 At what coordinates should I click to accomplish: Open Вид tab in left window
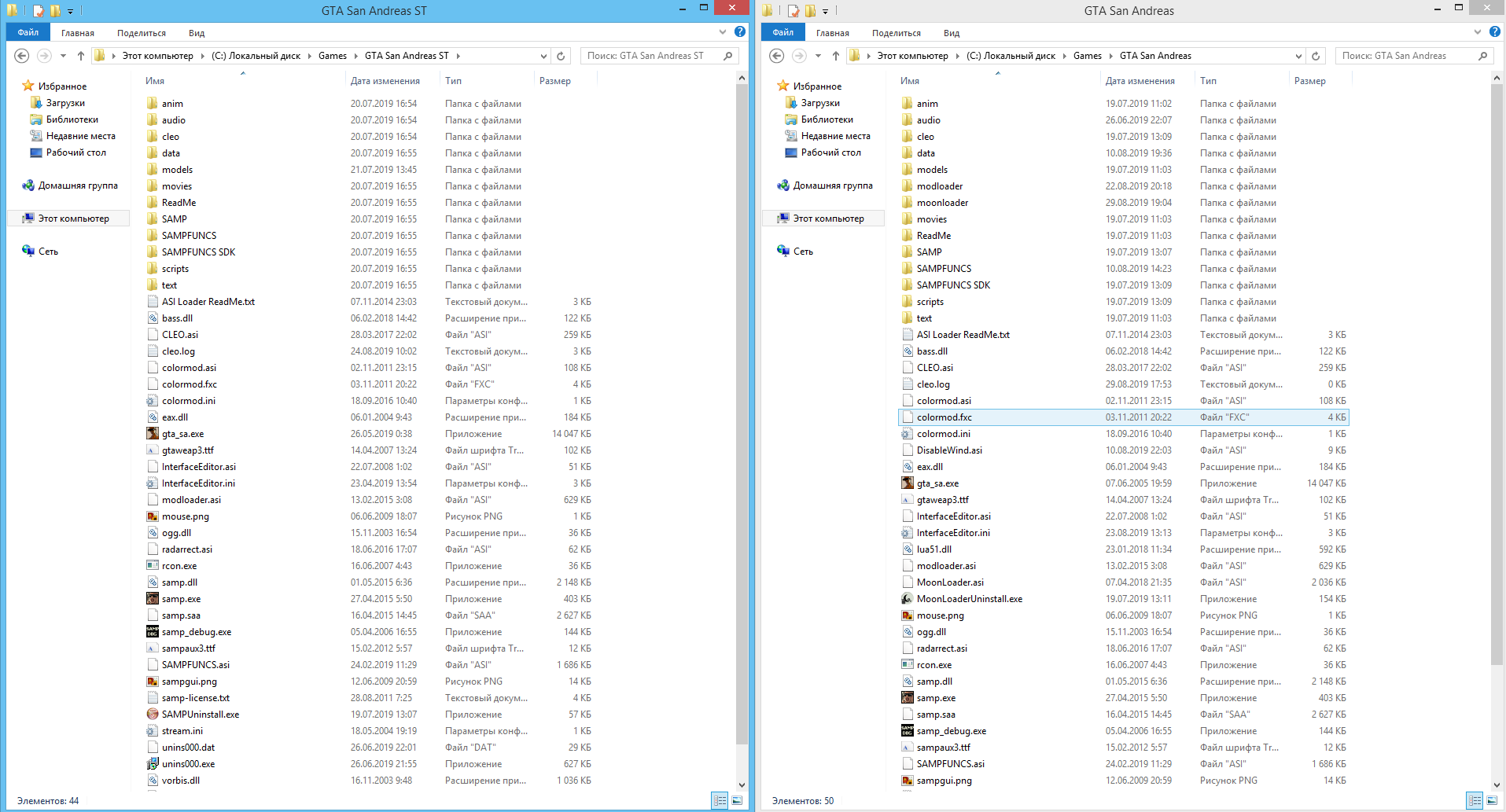pyautogui.click(x=197, y=33)
